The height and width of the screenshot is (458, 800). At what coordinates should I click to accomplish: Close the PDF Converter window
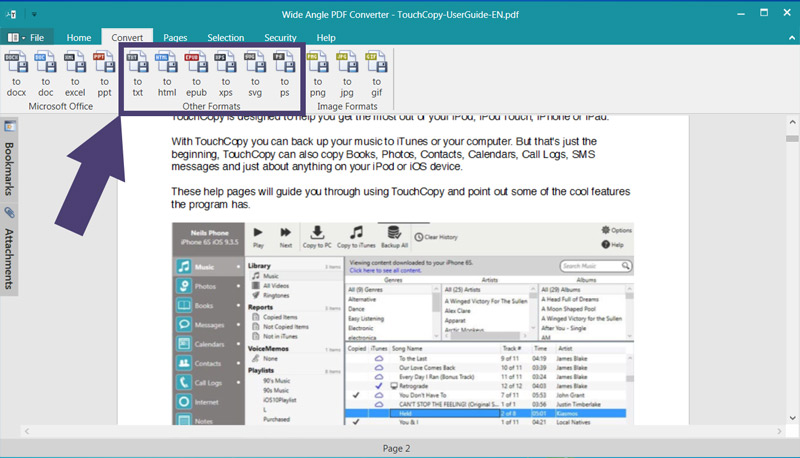coord(787,13)
